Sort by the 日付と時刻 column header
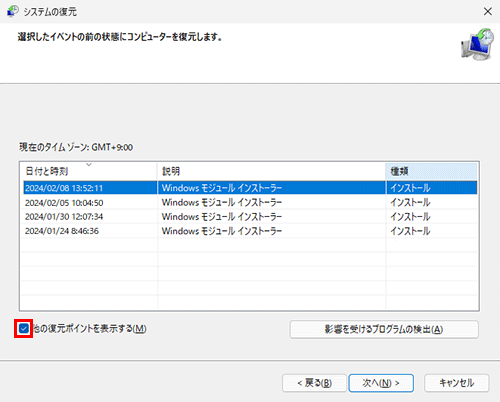 coord(89,171)
